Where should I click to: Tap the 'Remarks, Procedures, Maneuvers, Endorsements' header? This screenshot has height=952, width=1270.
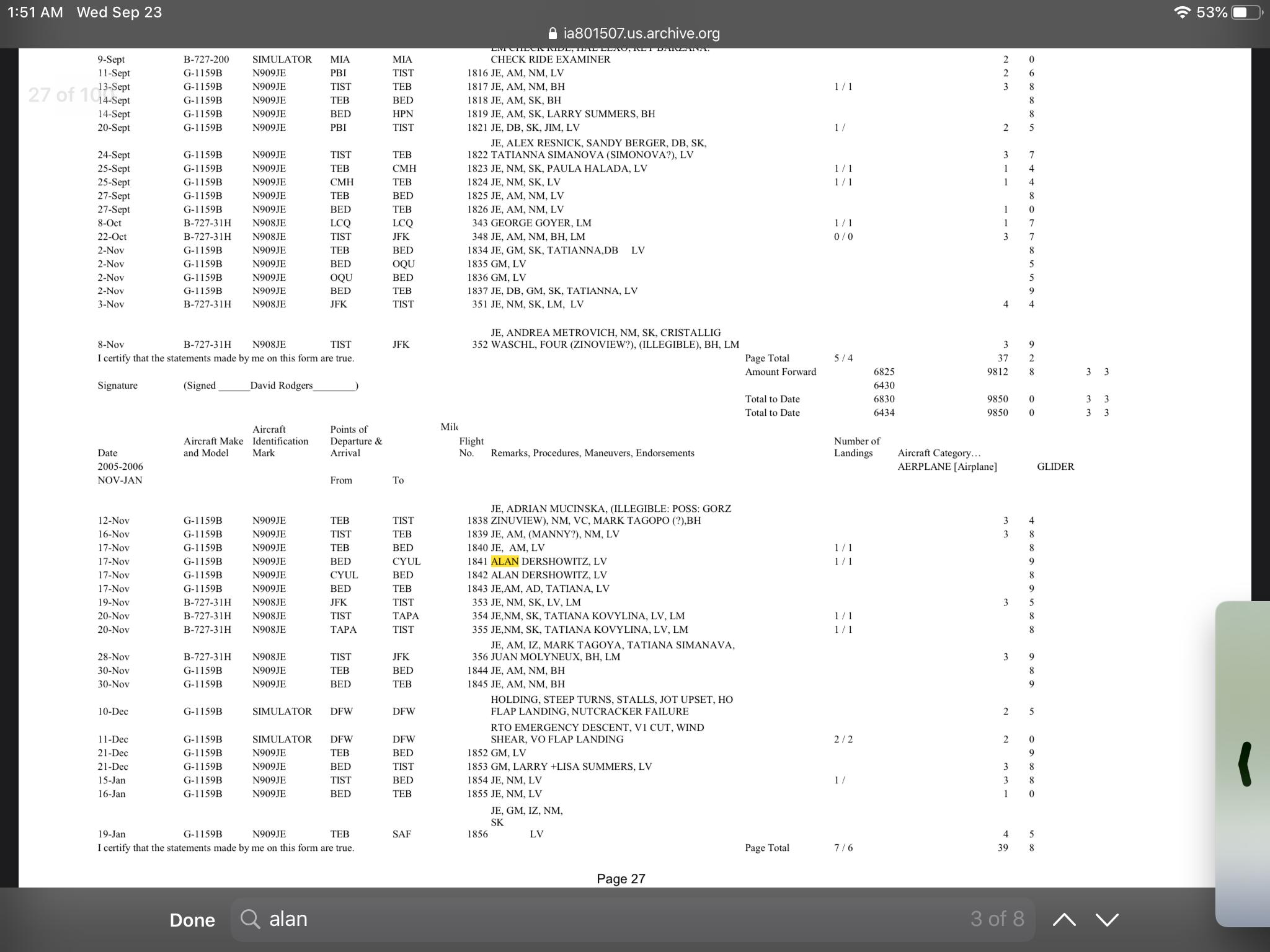pos(592,453)
